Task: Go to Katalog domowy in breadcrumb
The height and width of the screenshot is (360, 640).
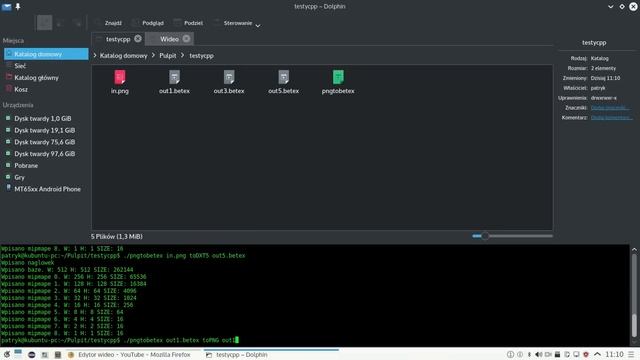Action: (123, 56)
